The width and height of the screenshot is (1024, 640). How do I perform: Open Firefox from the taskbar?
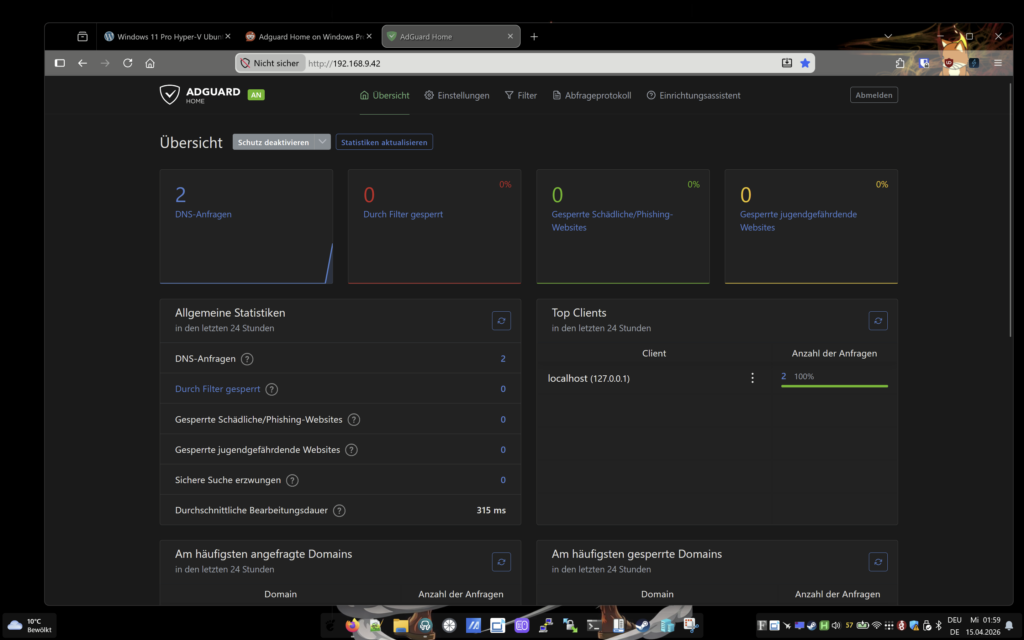click(x=352, y=626)
